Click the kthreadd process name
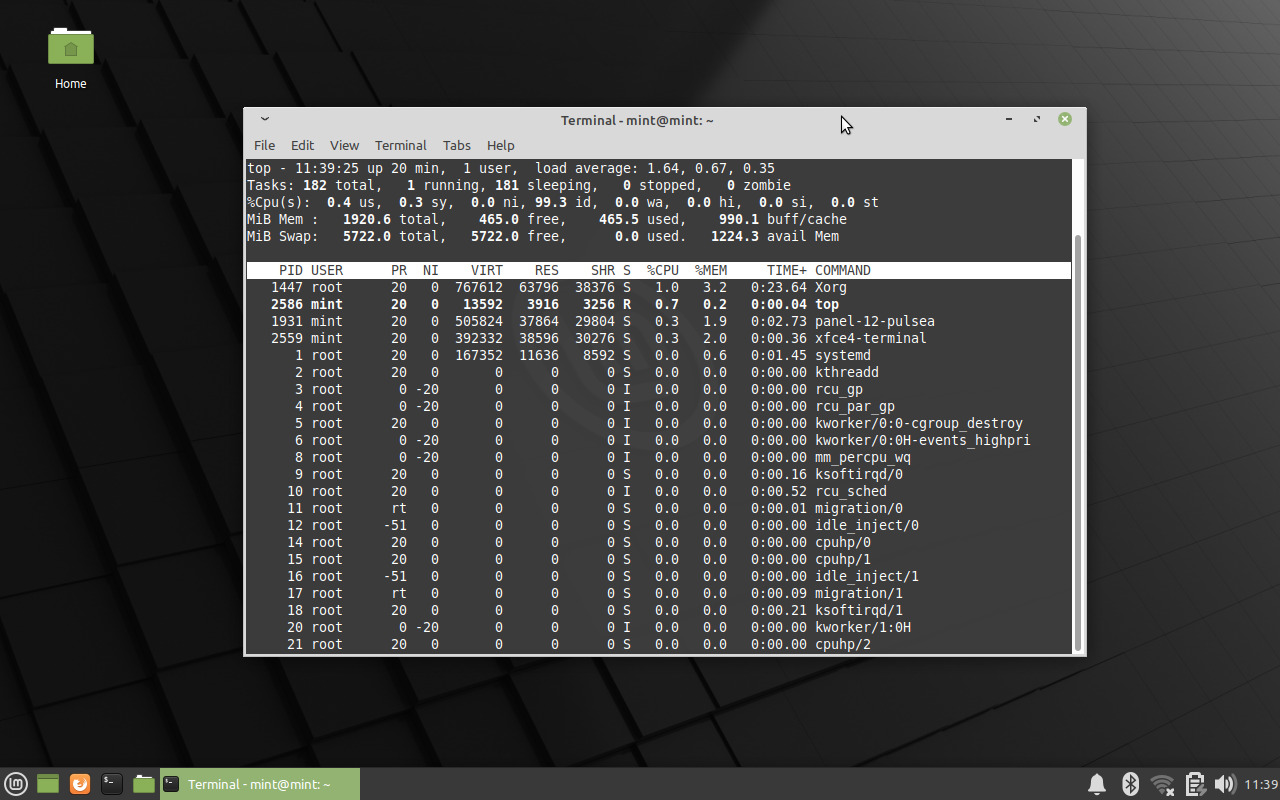Screen dimensions: 1280x800 pos(847,372)
